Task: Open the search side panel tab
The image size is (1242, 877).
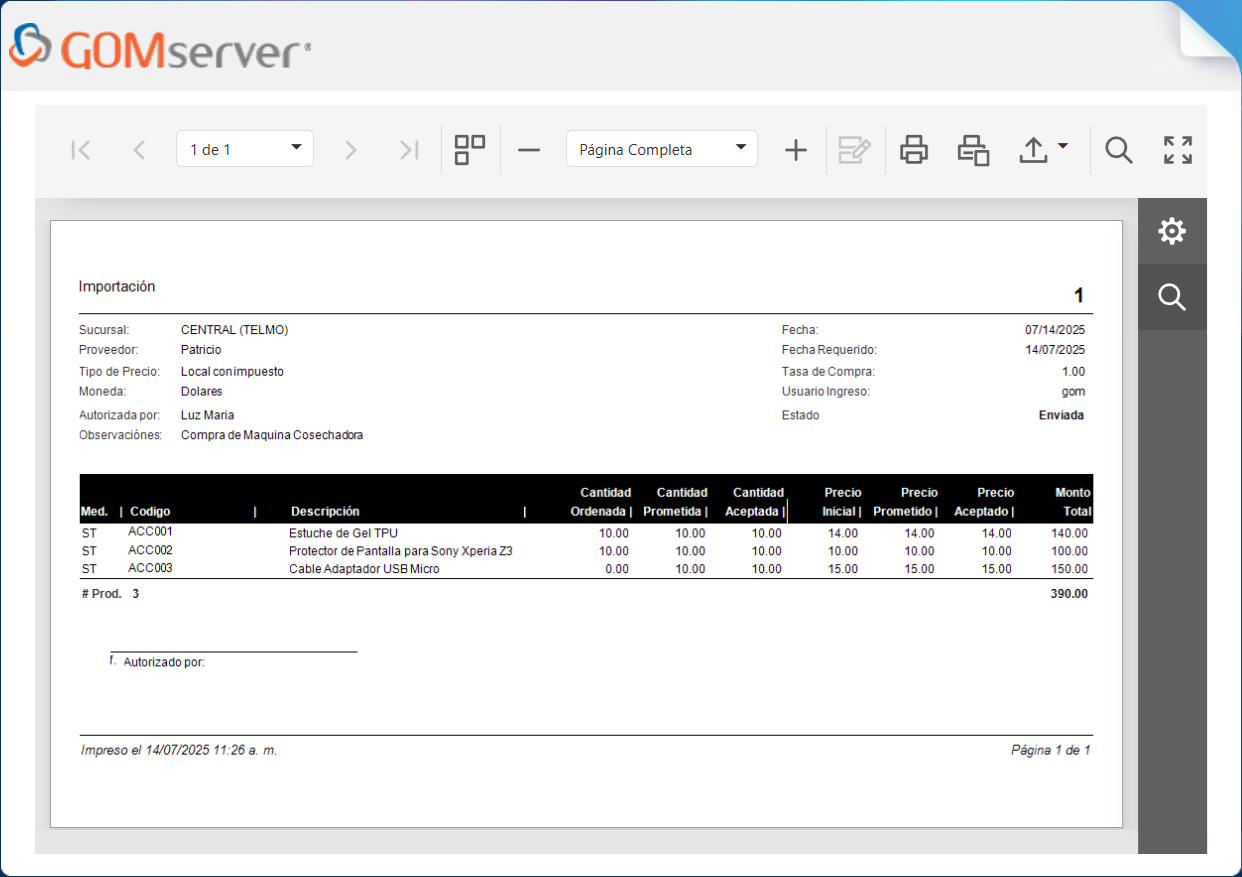Action: coord(1171,297)
